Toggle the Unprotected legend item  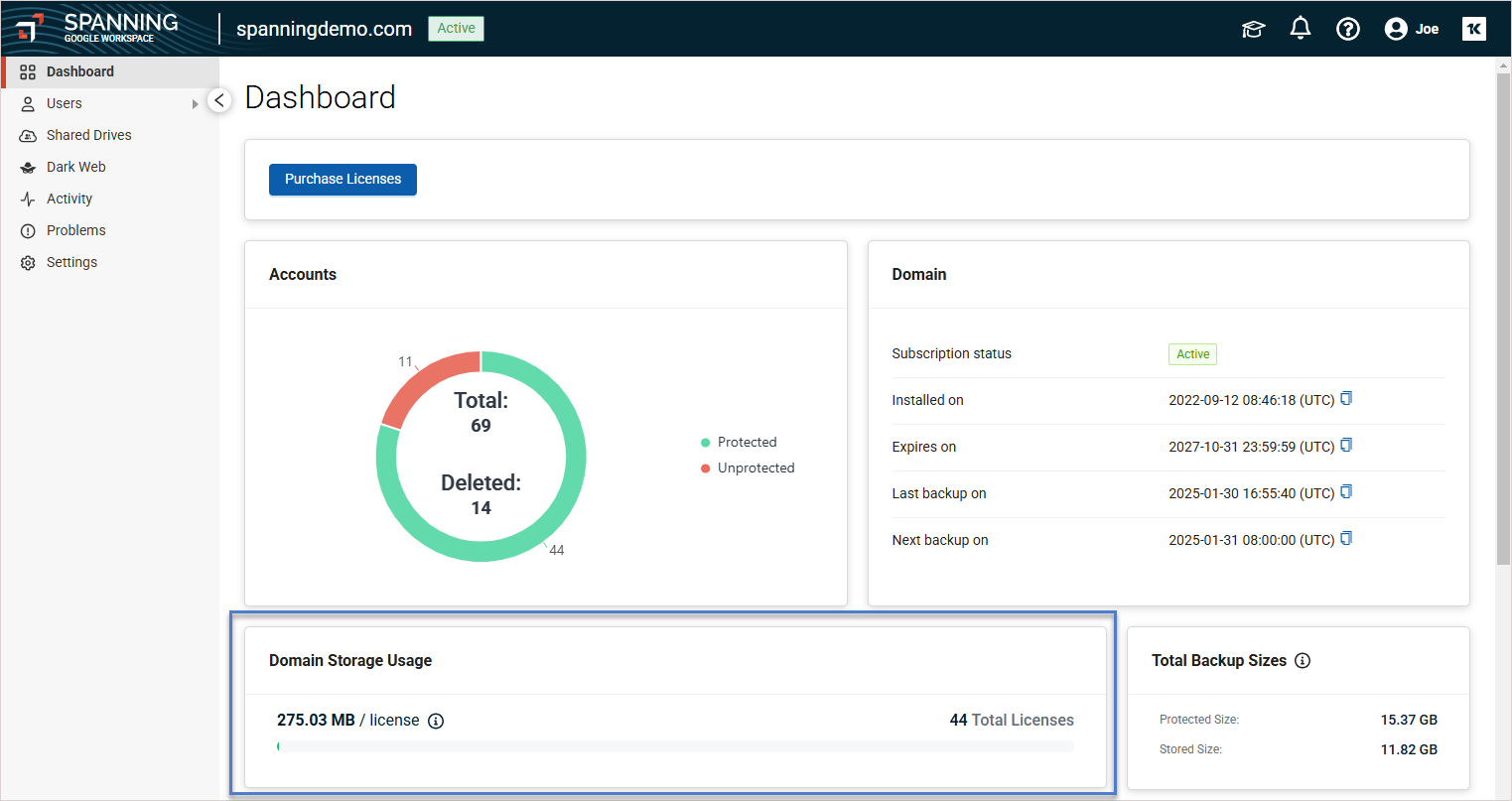point(748,468)
